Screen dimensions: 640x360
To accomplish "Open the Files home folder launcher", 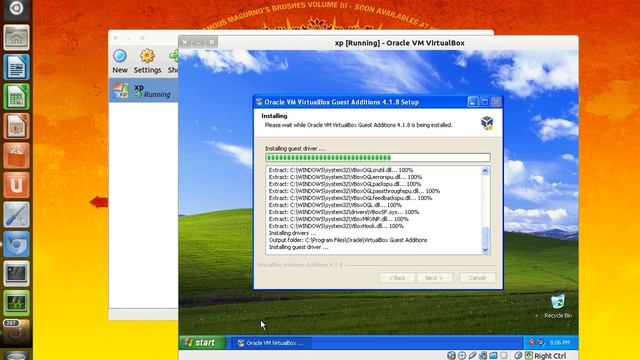I will pyautogui.click(x=16, y=38).
